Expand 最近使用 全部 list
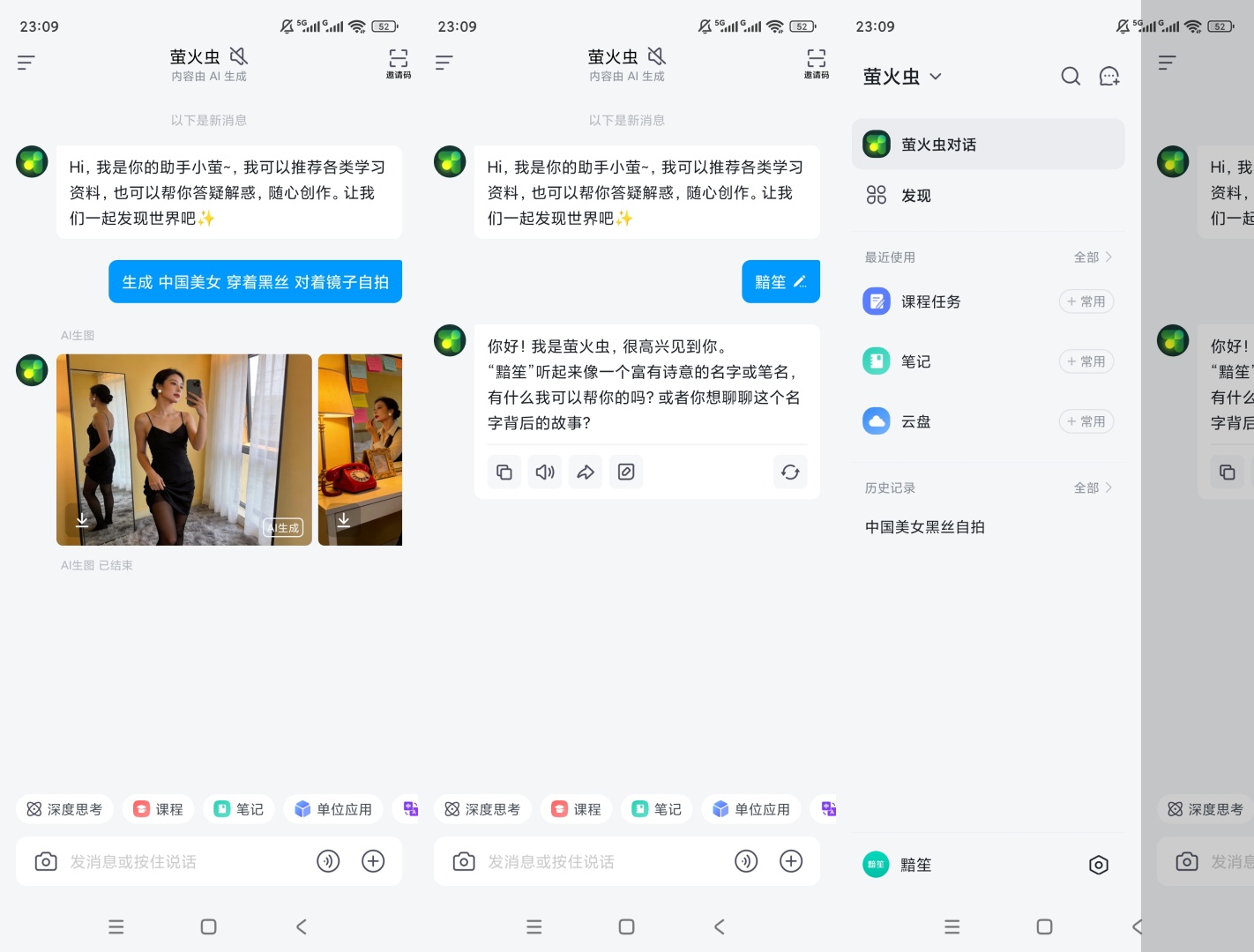 1093,257
